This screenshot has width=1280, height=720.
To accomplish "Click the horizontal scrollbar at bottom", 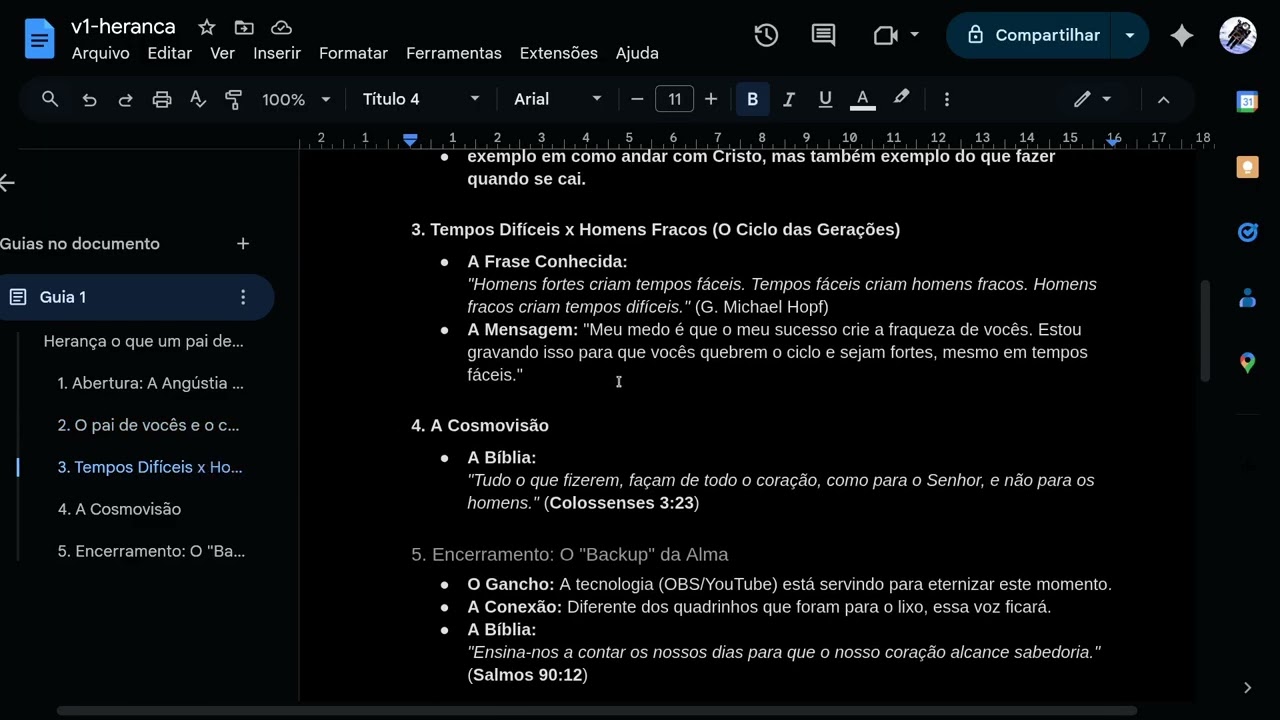I will pyautogui.click(x=597, y=711).
